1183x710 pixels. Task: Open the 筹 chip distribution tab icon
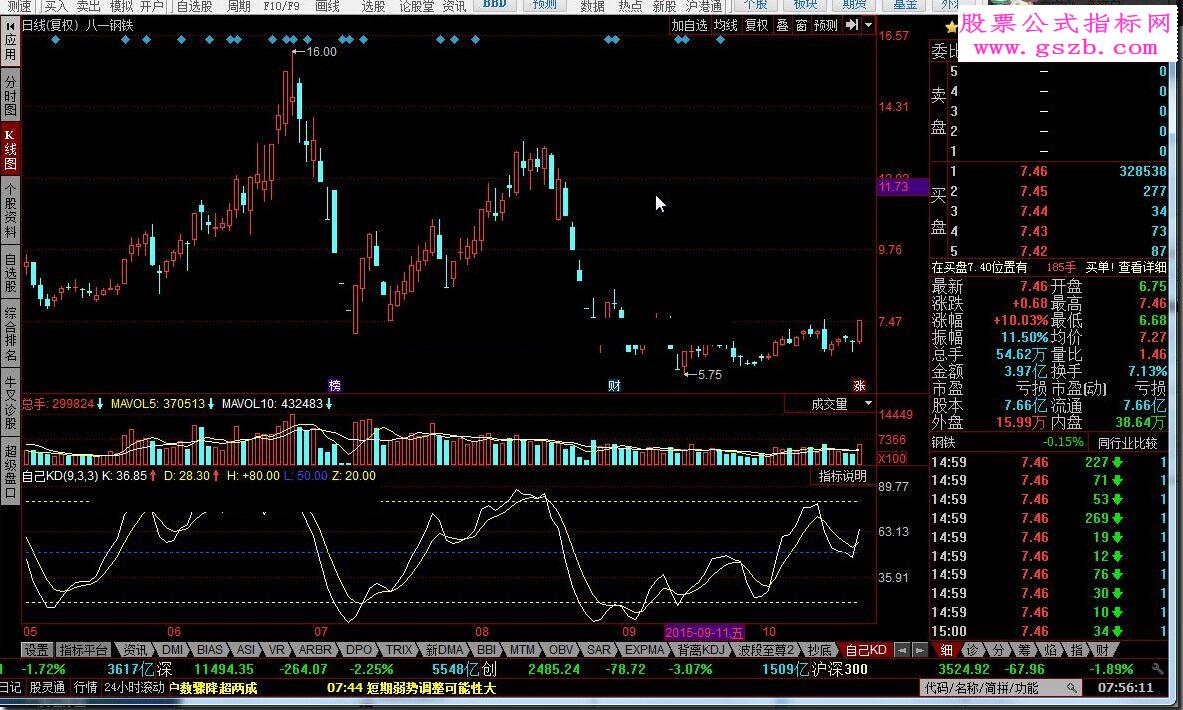(x=1025, y=650)
